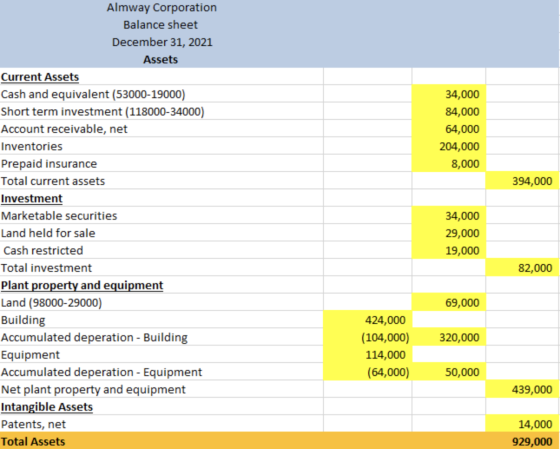Select the Equipment cost 114,000 cell
This screenshot has height=449, width=560.
pos(368,355)
